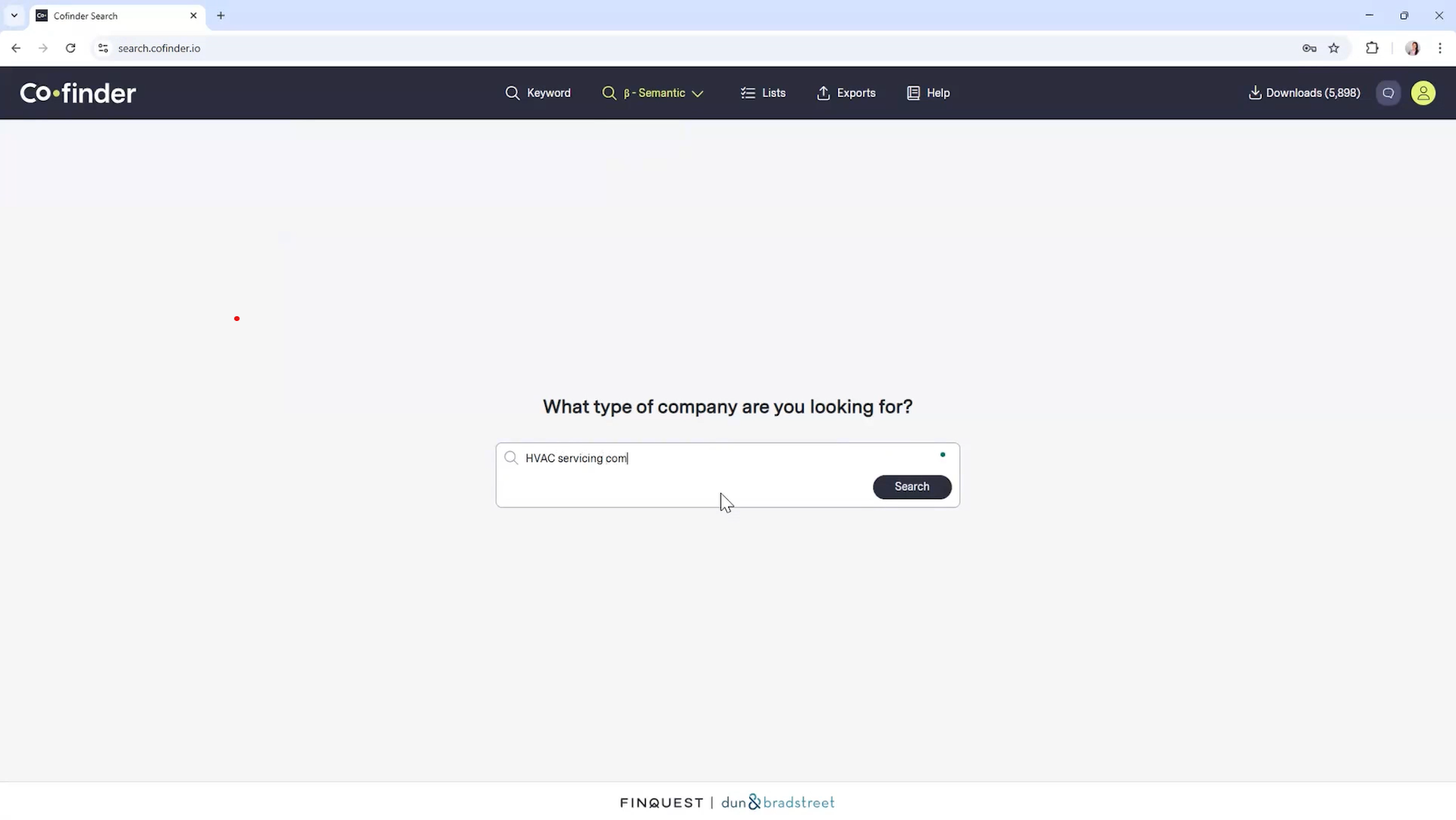Open the Chrome three-dot menu
The width and height of the screenshot is (1456, 820).
pyautogui.click(x=1440, y=48)
